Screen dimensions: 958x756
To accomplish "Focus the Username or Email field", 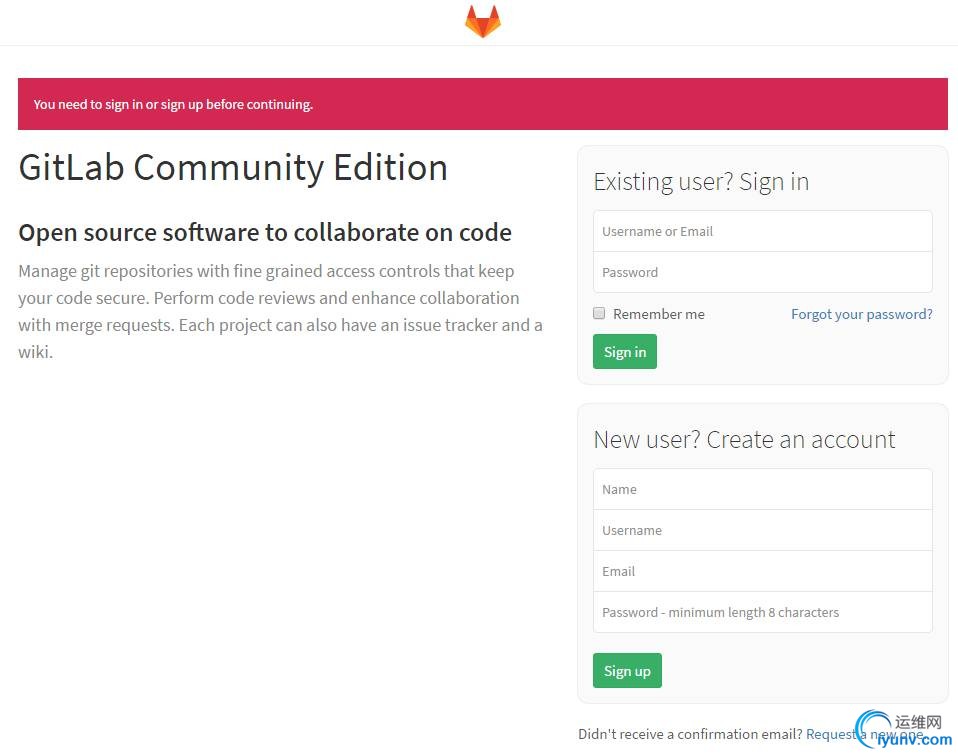I will (x=762, y=231).
